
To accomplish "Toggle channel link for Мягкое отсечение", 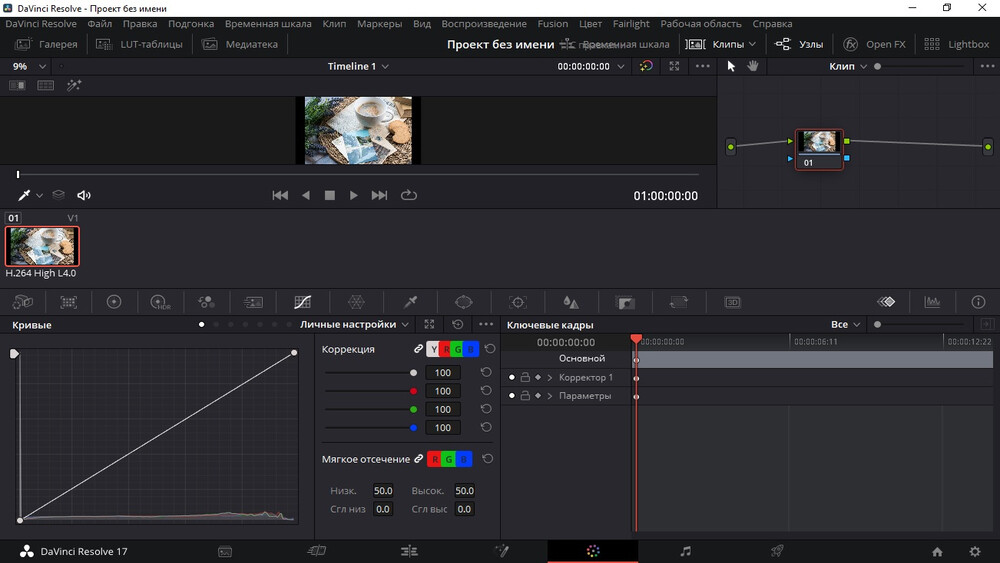I will (418, 458).
